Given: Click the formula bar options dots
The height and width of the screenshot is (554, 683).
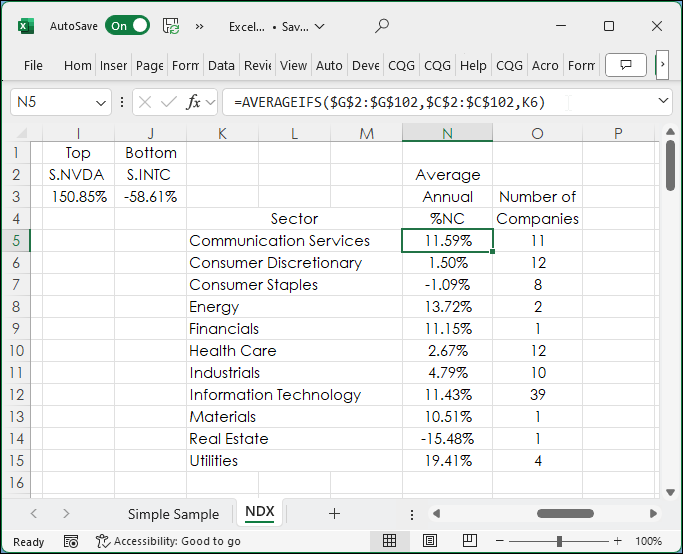Looking at the screenshot, I should click(122, 102).
